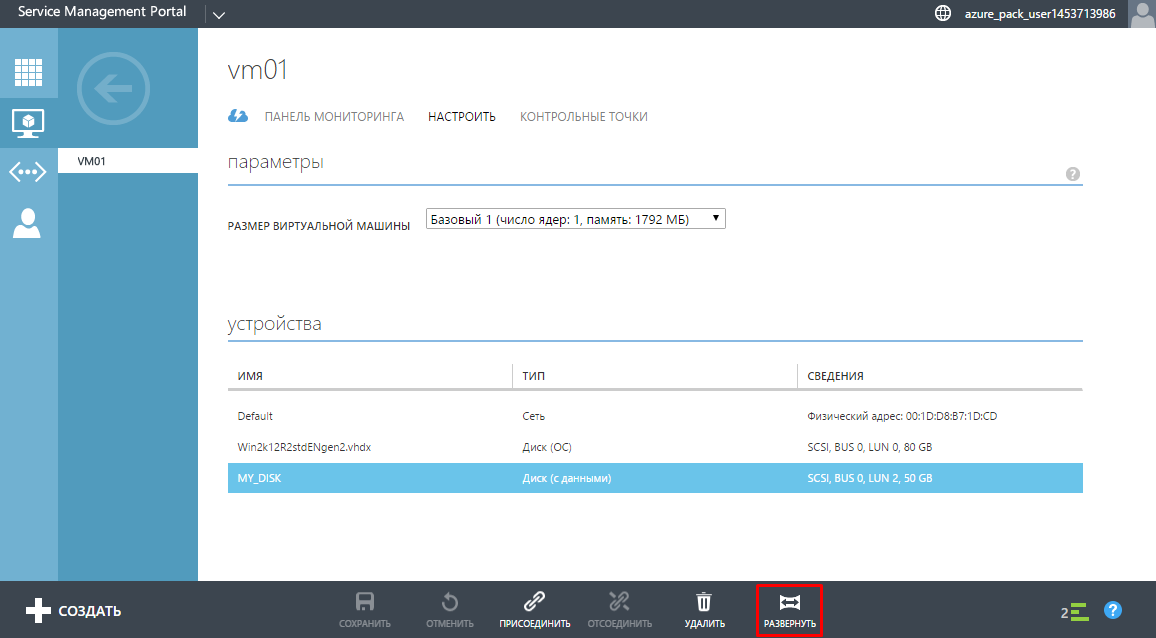Image resolution: width=1156 pixels, height=638 pixels.
Task: Select the virtual machines sidebar icon
Action: click(28, 122)
